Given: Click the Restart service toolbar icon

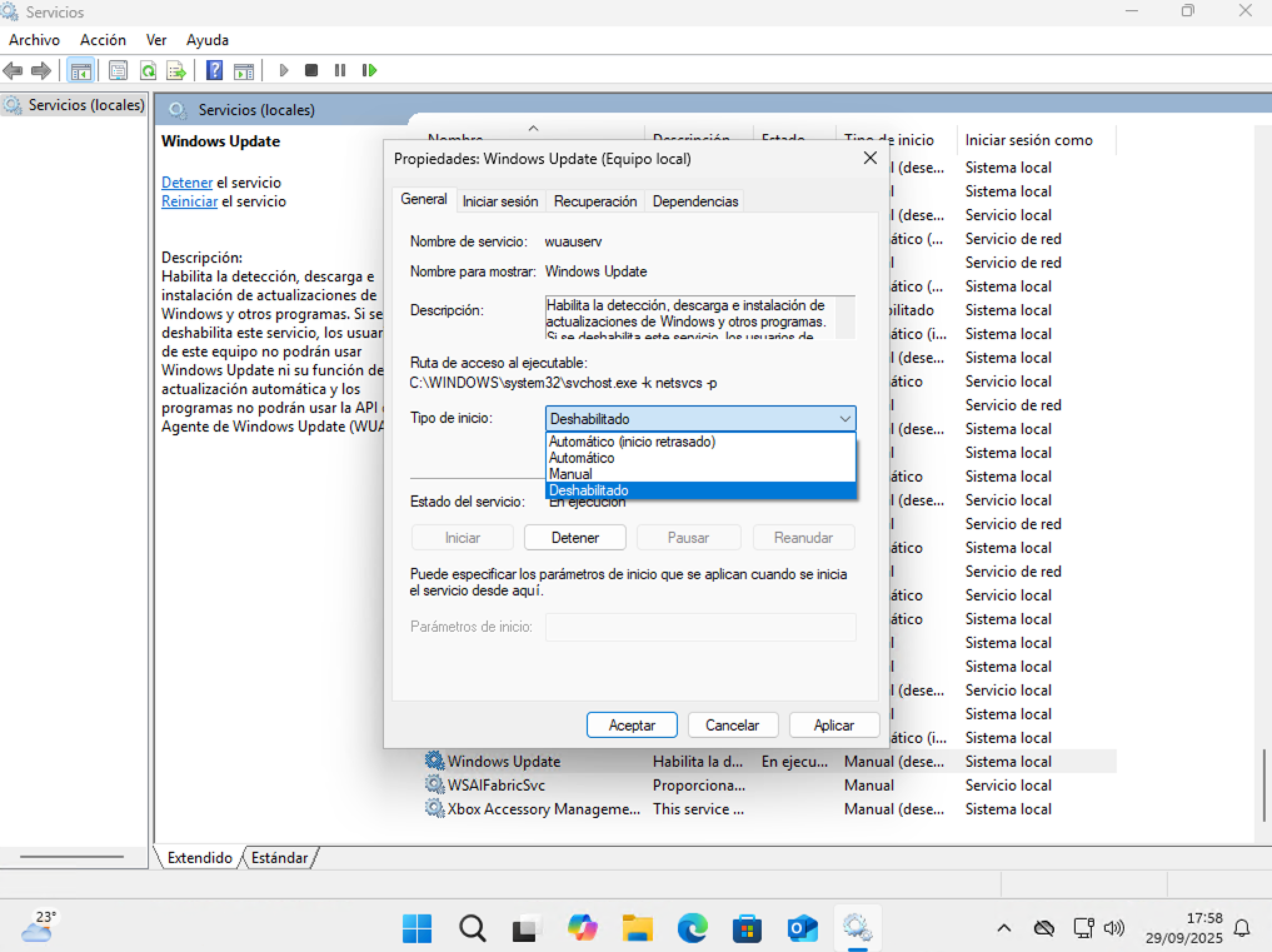Looking at the screenshot, I should coord(370,70).
